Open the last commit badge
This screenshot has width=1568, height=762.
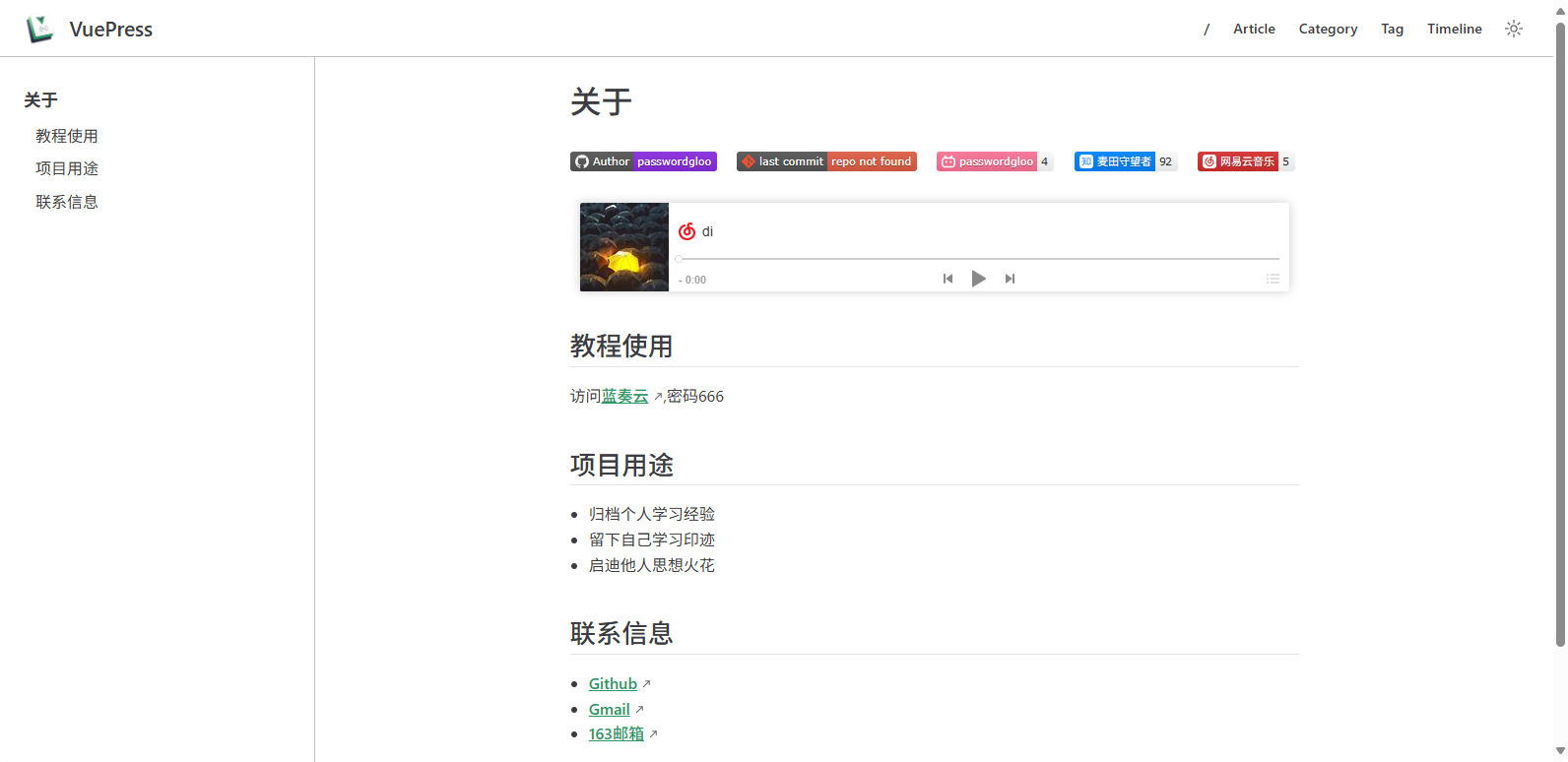(826, 161)
